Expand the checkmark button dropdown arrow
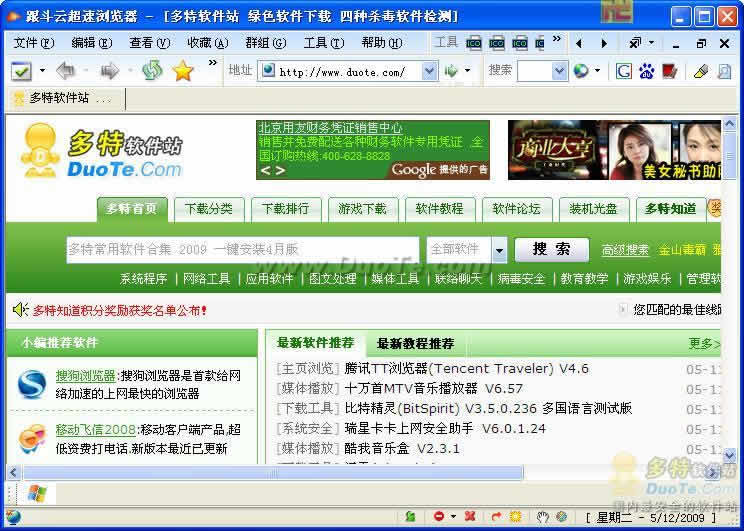 42,71
